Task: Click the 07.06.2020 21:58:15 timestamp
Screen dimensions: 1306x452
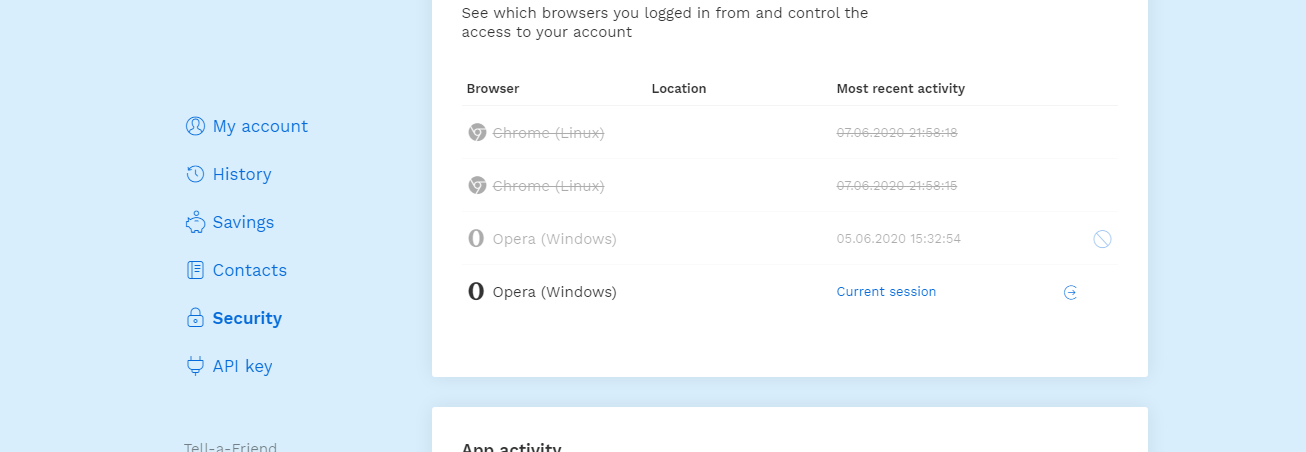Action: [x=897, y=186]
